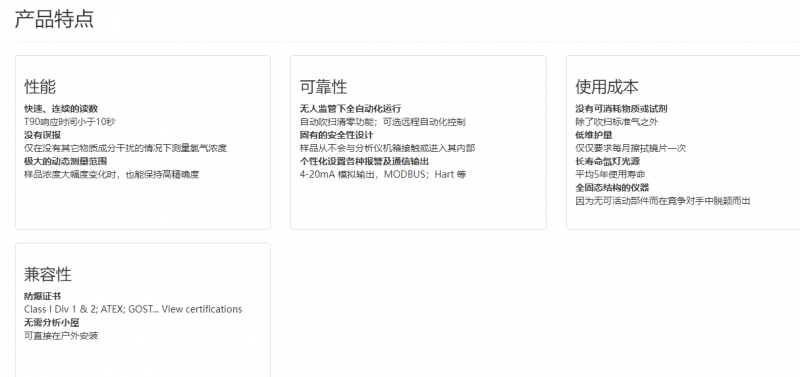Click the 4-20mA 模拟输出 MODBUS Hart text
The width and height of the screenshot is (800, 377).
(x=383, y=174)
